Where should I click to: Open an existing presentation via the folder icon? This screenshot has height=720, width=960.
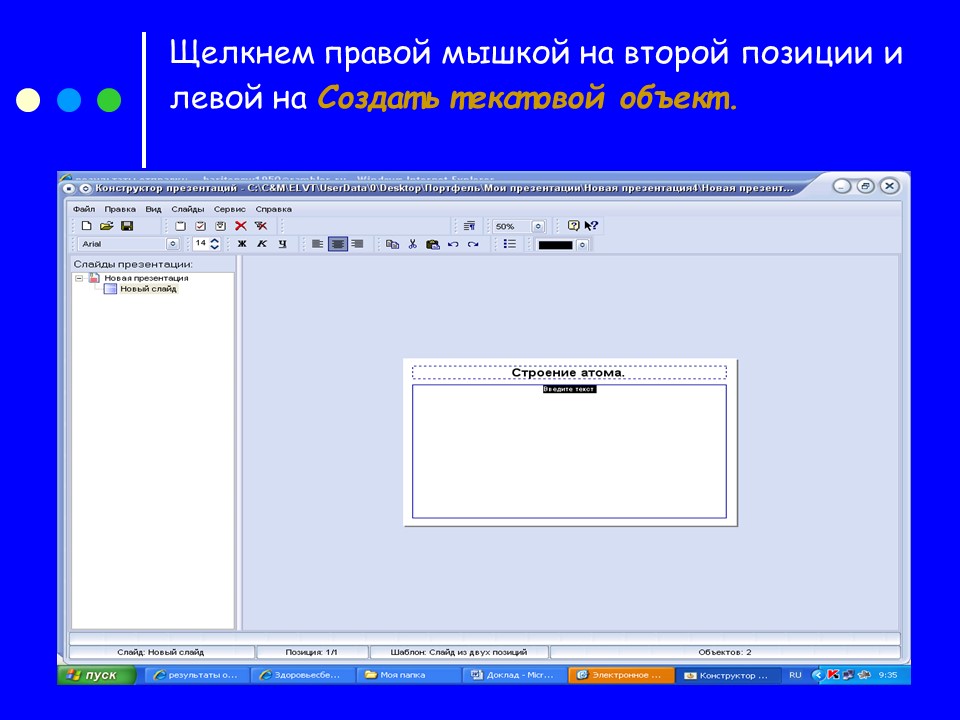click(105, 226)
